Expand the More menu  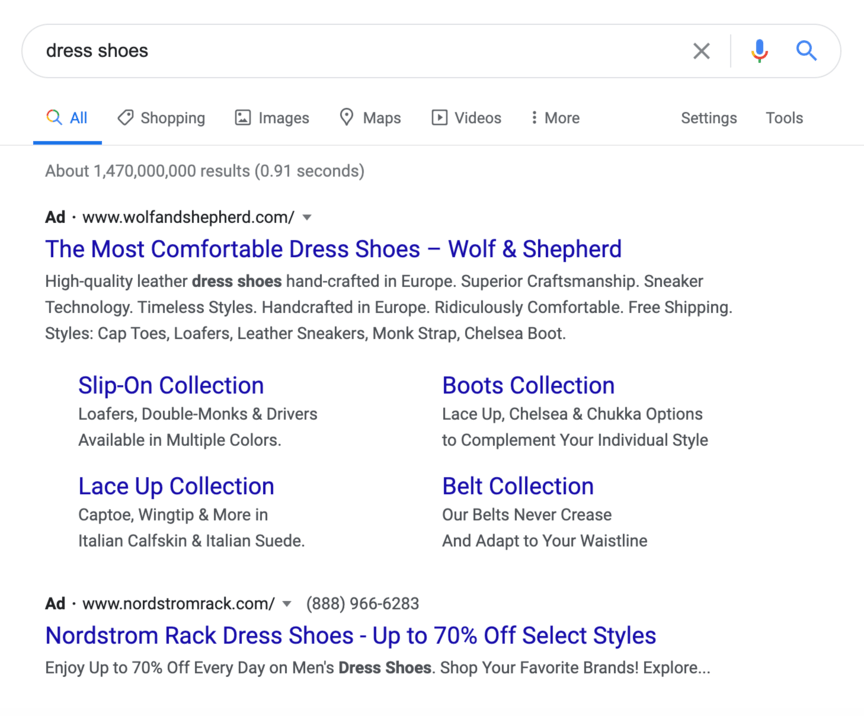[x=555, y=118]
